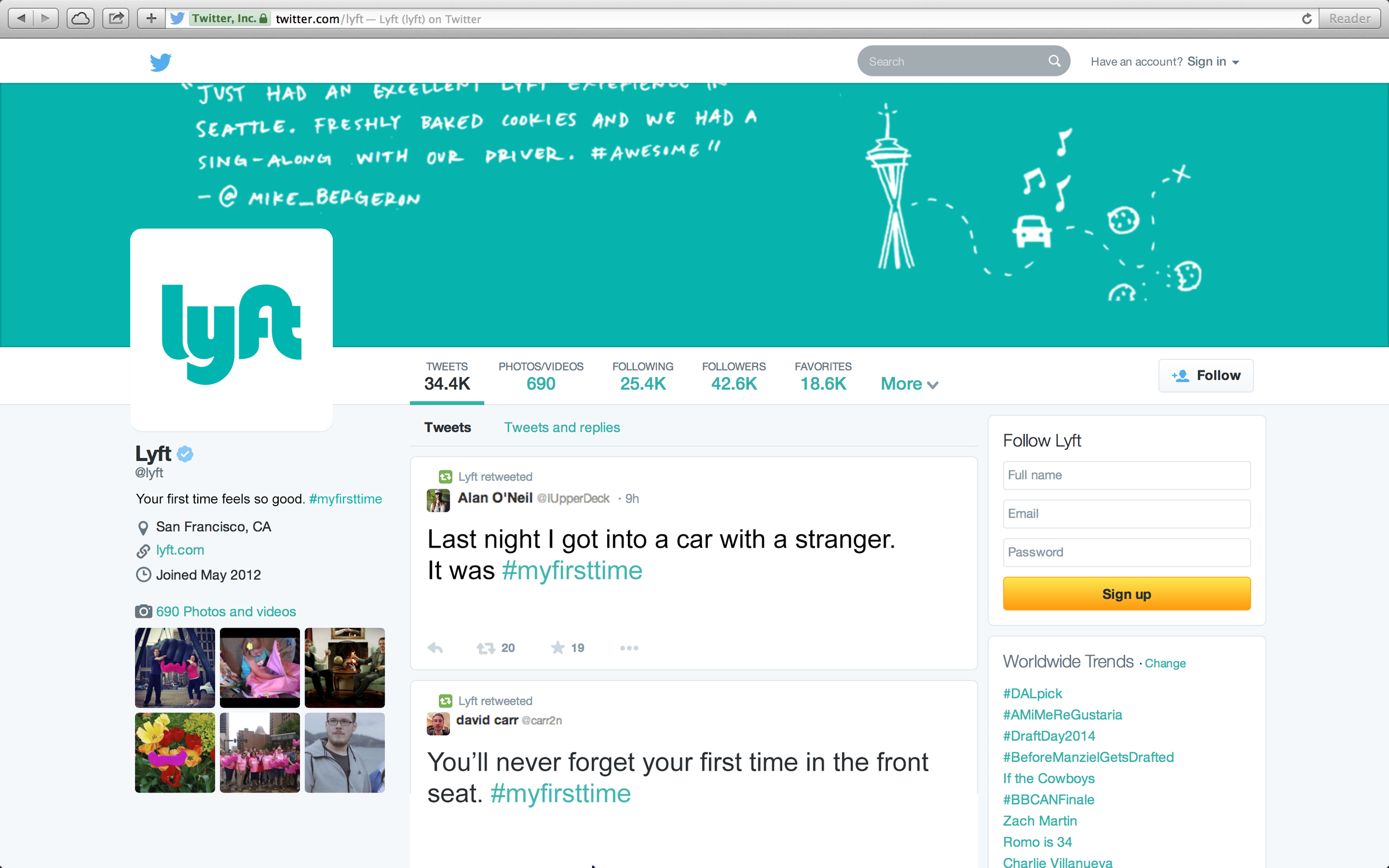Reload the page in Safari
The height and width of the screenshot is (868, 1389).
pyautogui.click(x=1306, y=18)
